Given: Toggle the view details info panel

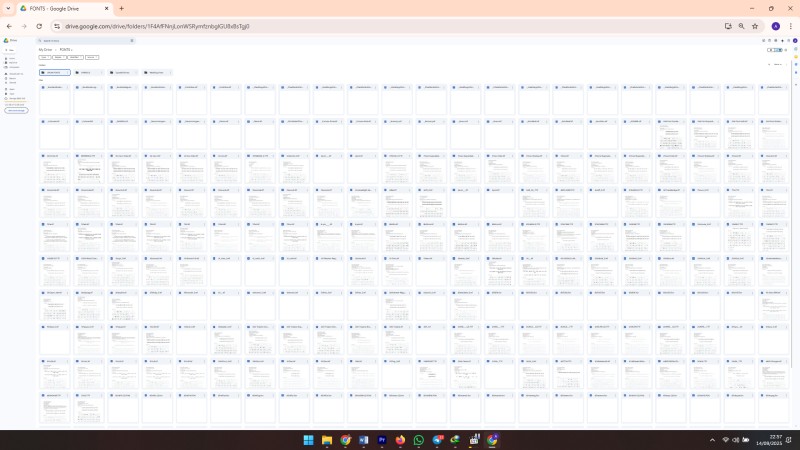Looking at the screenshot, I should point(786,50).
